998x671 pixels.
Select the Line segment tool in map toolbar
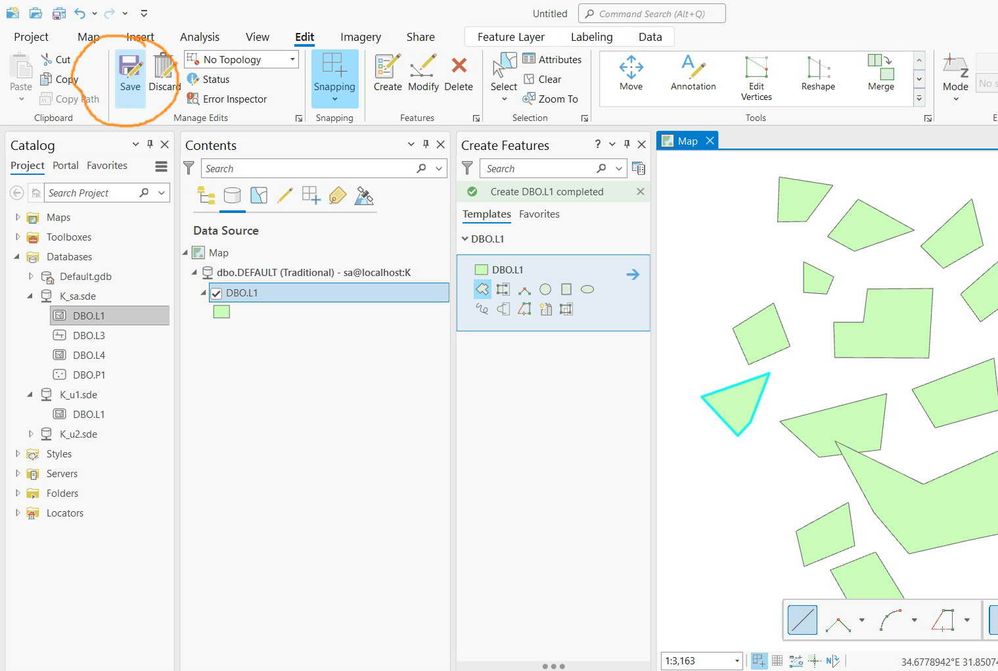pos(803,619)
